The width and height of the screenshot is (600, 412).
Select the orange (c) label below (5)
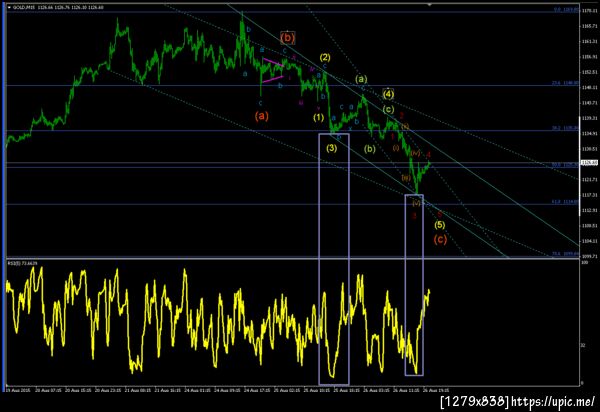(x=440, y=239)
